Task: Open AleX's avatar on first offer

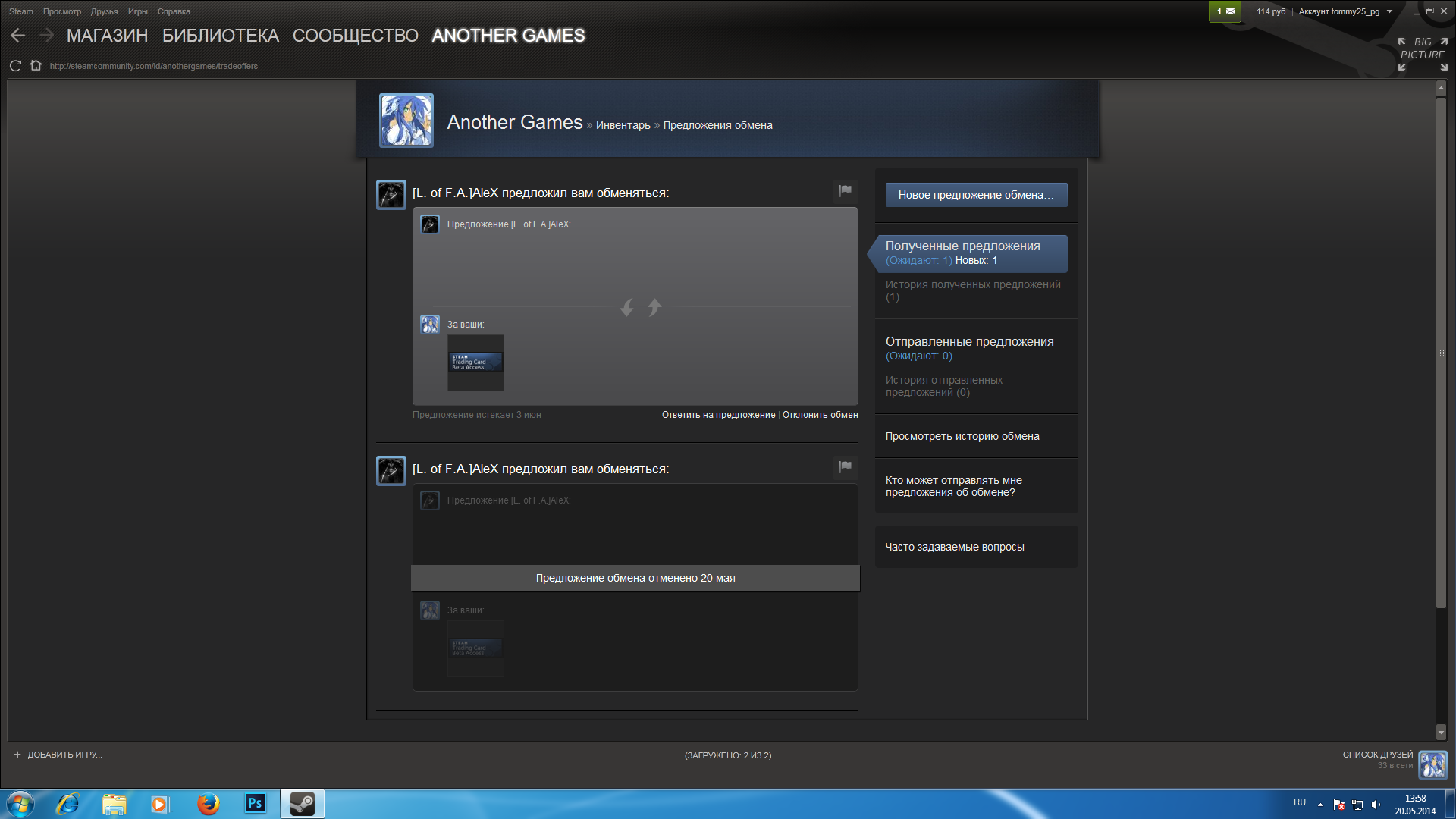Action: tap(391, 195)
